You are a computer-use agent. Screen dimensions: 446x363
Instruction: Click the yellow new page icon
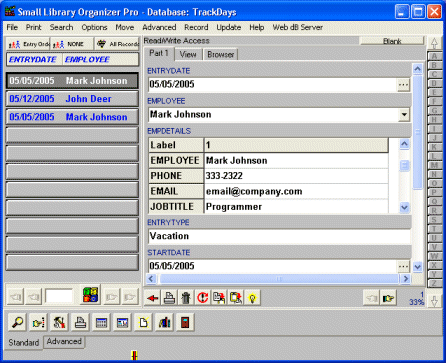[x=143, y=322]
